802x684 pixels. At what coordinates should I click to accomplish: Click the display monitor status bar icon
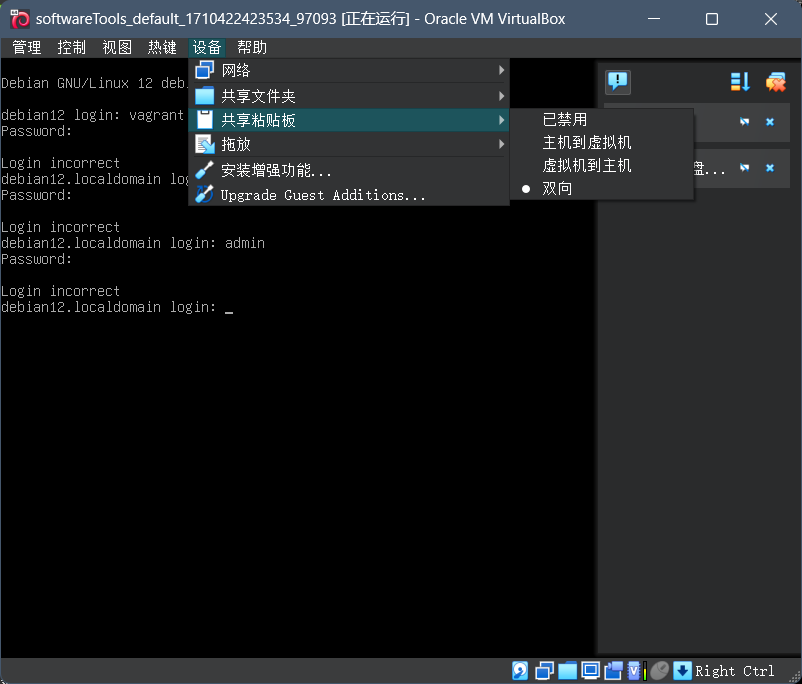pos(590,670)
